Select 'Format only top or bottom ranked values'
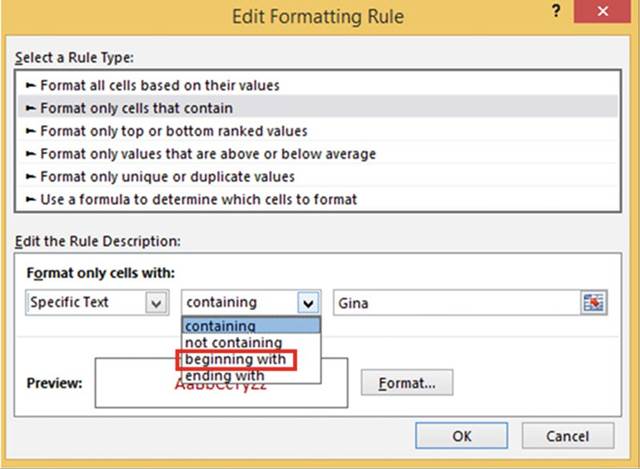This screenshot has width=640, height=469. [x=173, y=131]
